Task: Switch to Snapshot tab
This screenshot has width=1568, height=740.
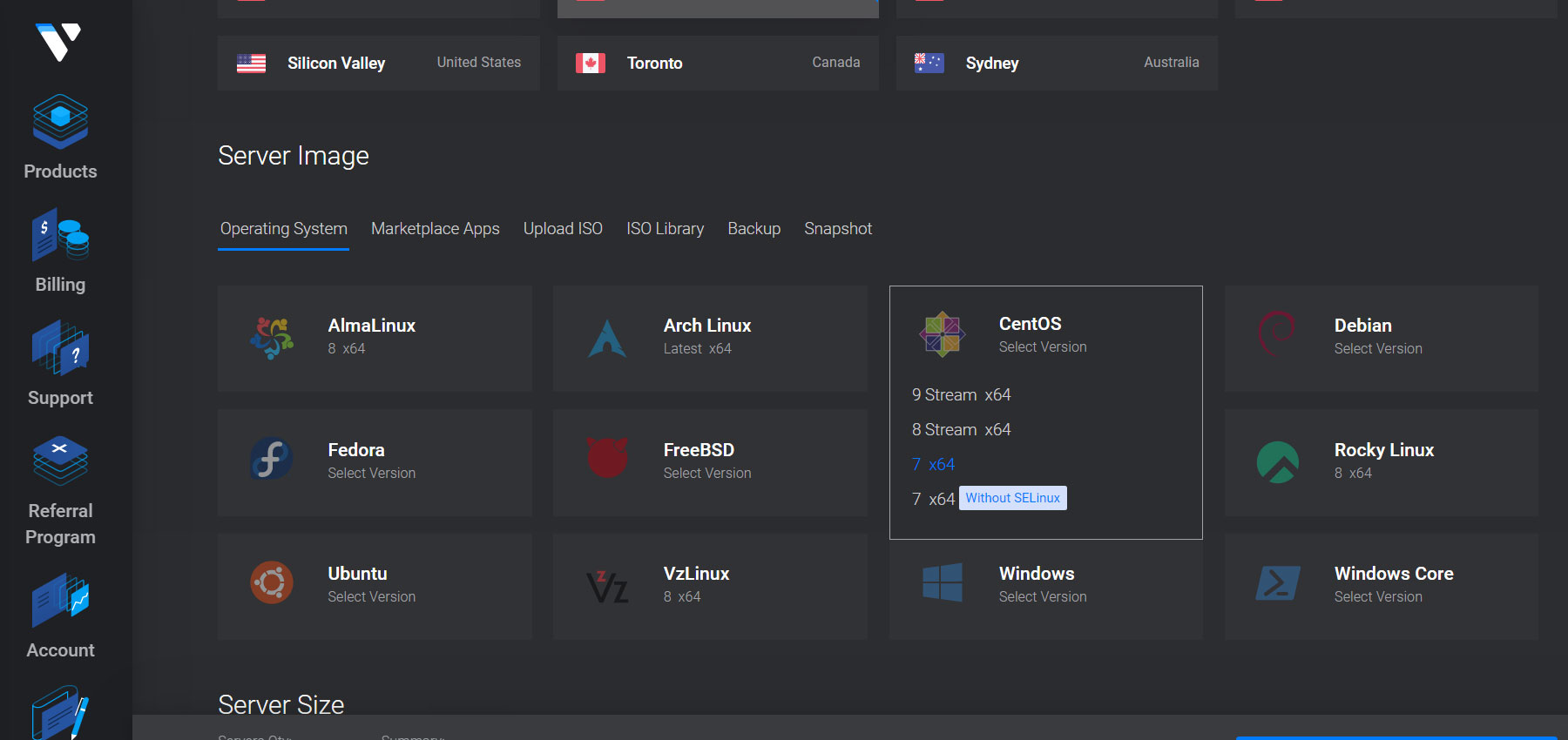Action: click(x=838, y=229)
